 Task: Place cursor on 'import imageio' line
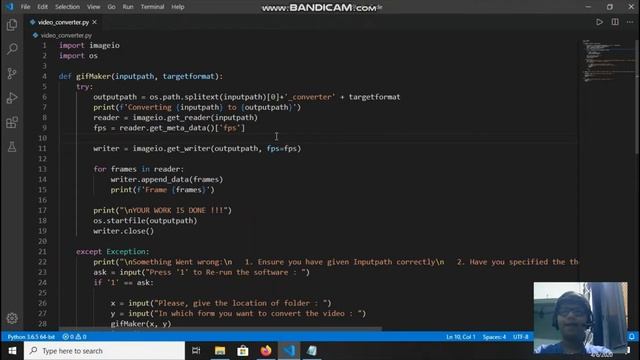[x=89, y=45]
